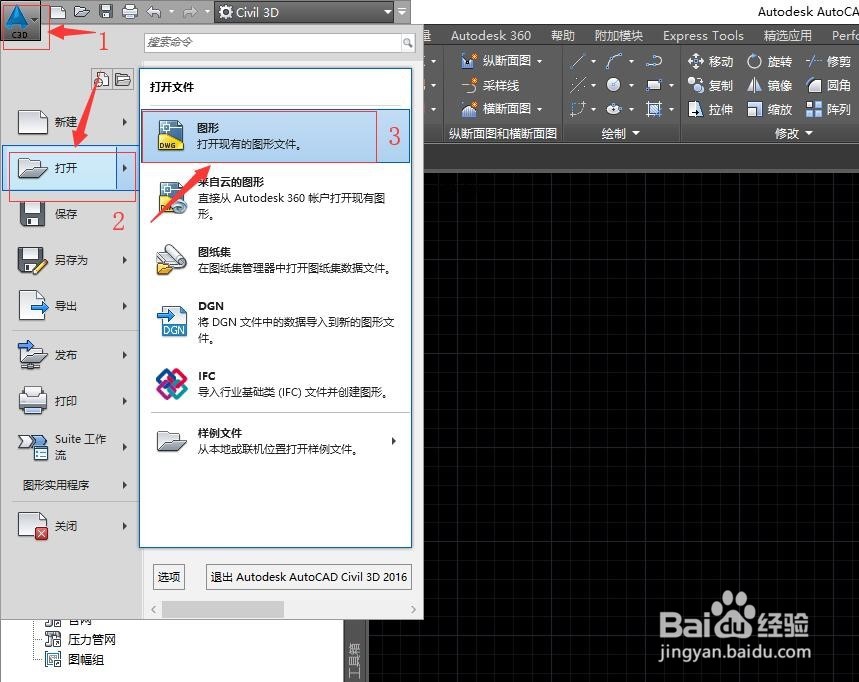Click the Plot printer icon in quick access toolbar

click(x=130, y=12)
